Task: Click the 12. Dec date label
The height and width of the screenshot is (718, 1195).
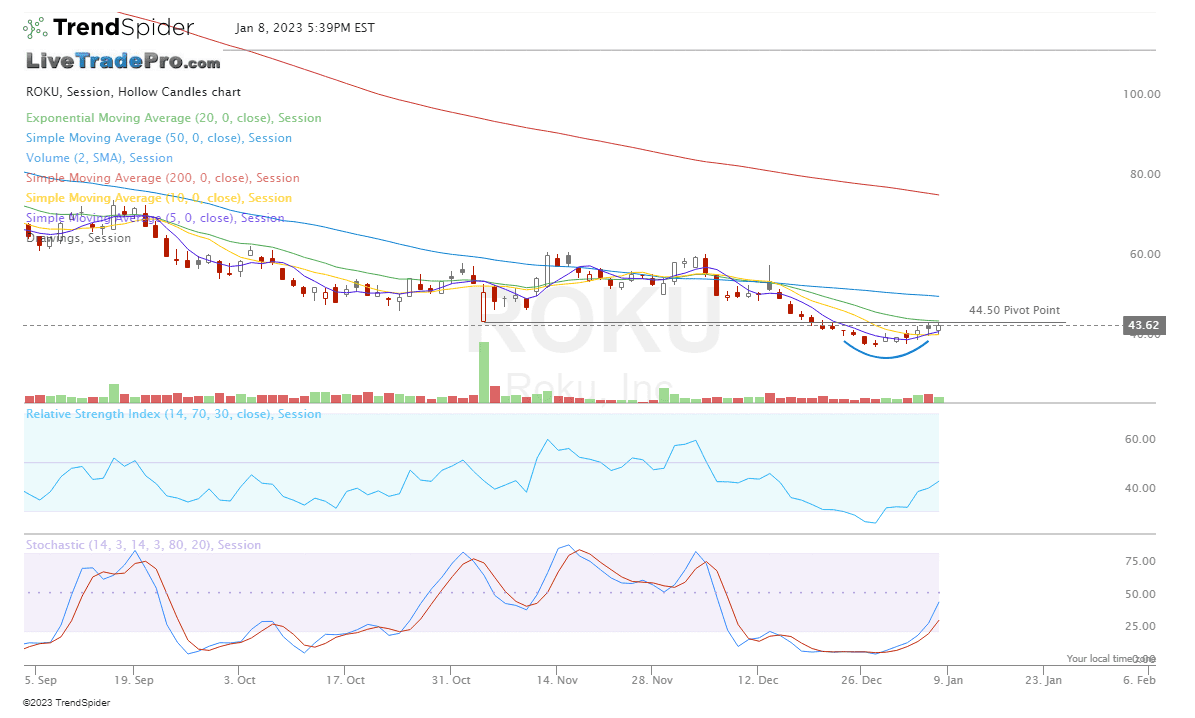Action: point(758,680)
